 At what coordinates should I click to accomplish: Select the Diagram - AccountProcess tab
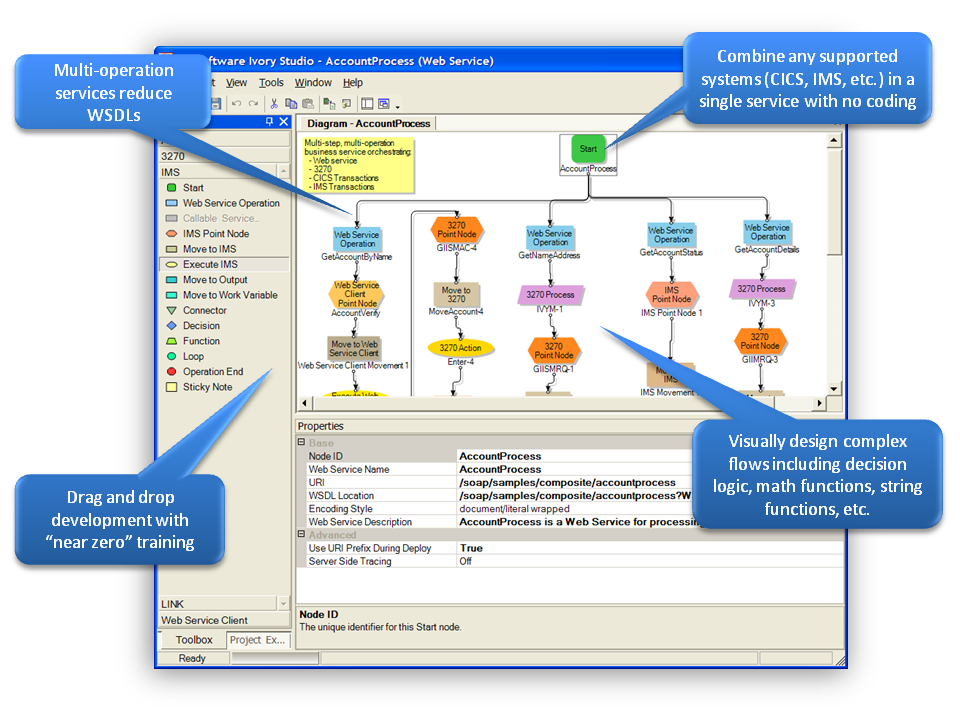click(x=368, y=124)
